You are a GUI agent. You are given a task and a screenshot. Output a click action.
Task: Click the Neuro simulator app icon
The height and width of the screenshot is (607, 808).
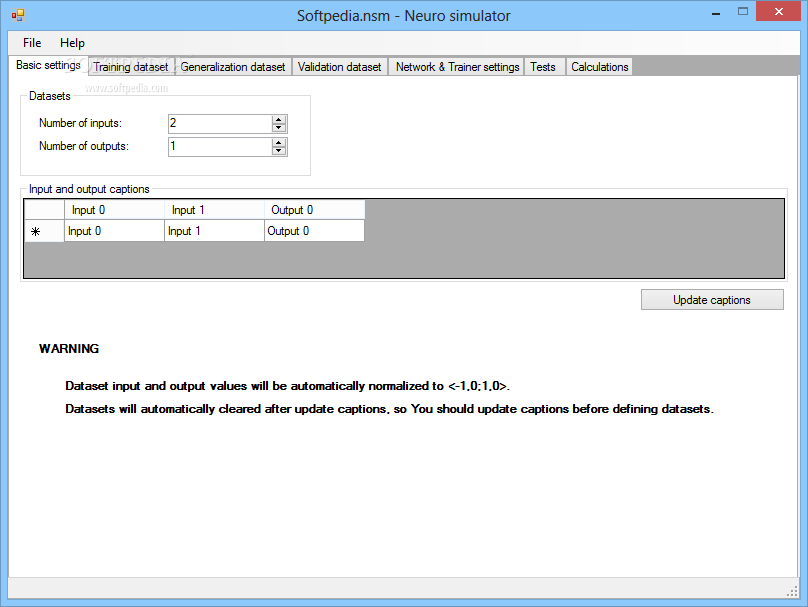click(18, 15)
